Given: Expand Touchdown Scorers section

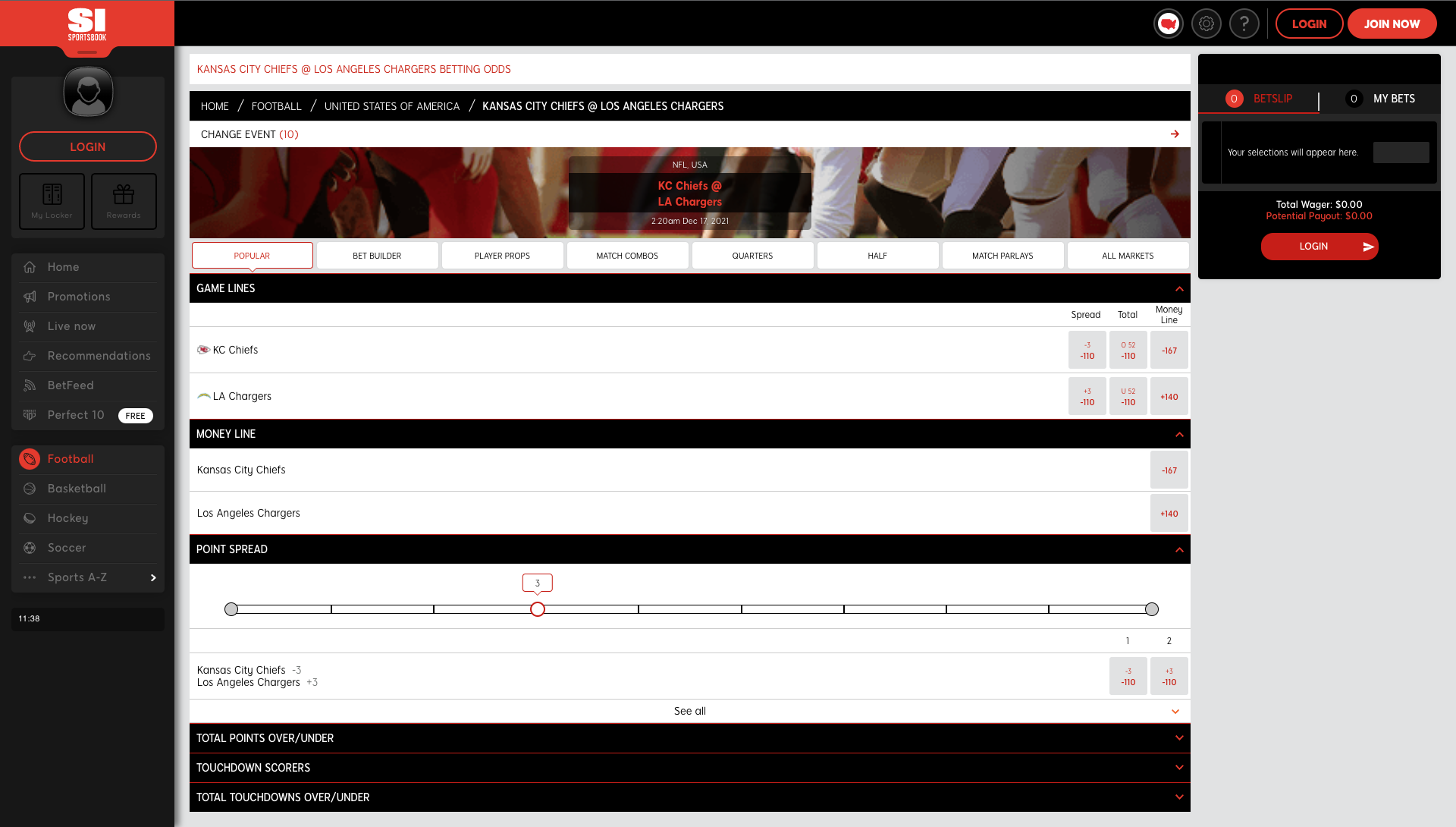Looking at the screenshot, I should coord(689,768).
